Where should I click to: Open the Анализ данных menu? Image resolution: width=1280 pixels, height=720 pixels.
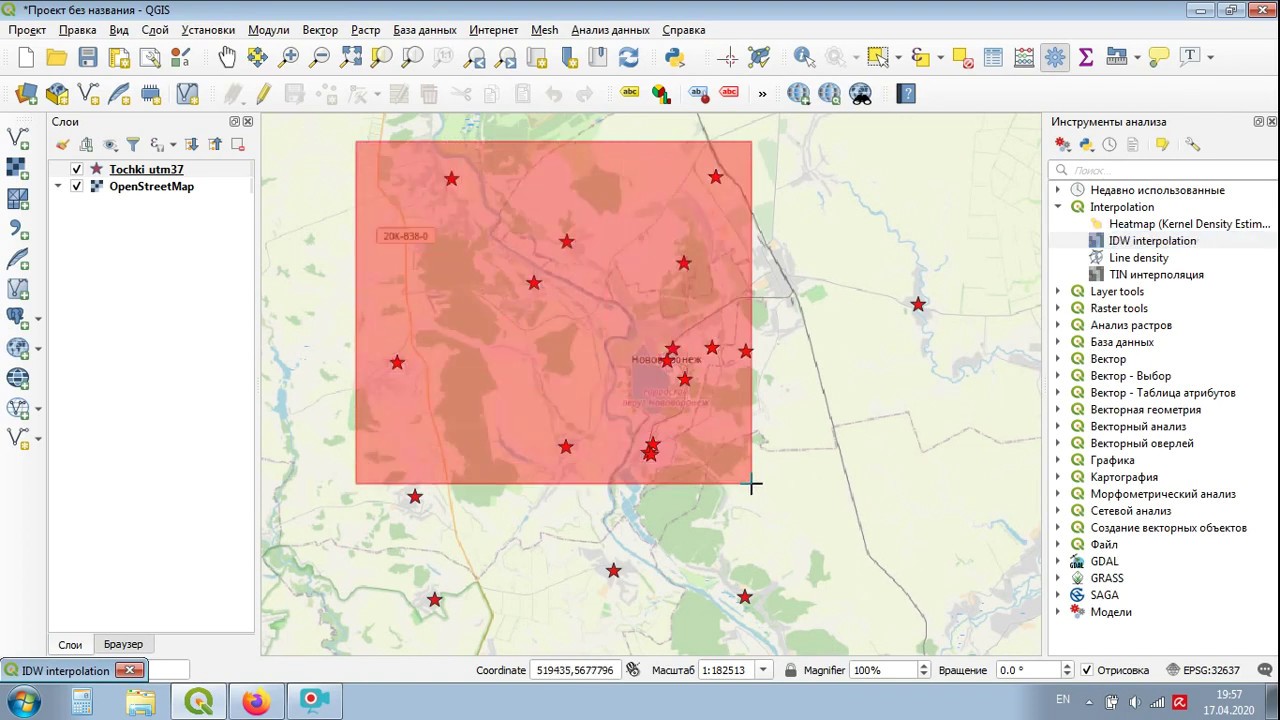coord(610,30)
